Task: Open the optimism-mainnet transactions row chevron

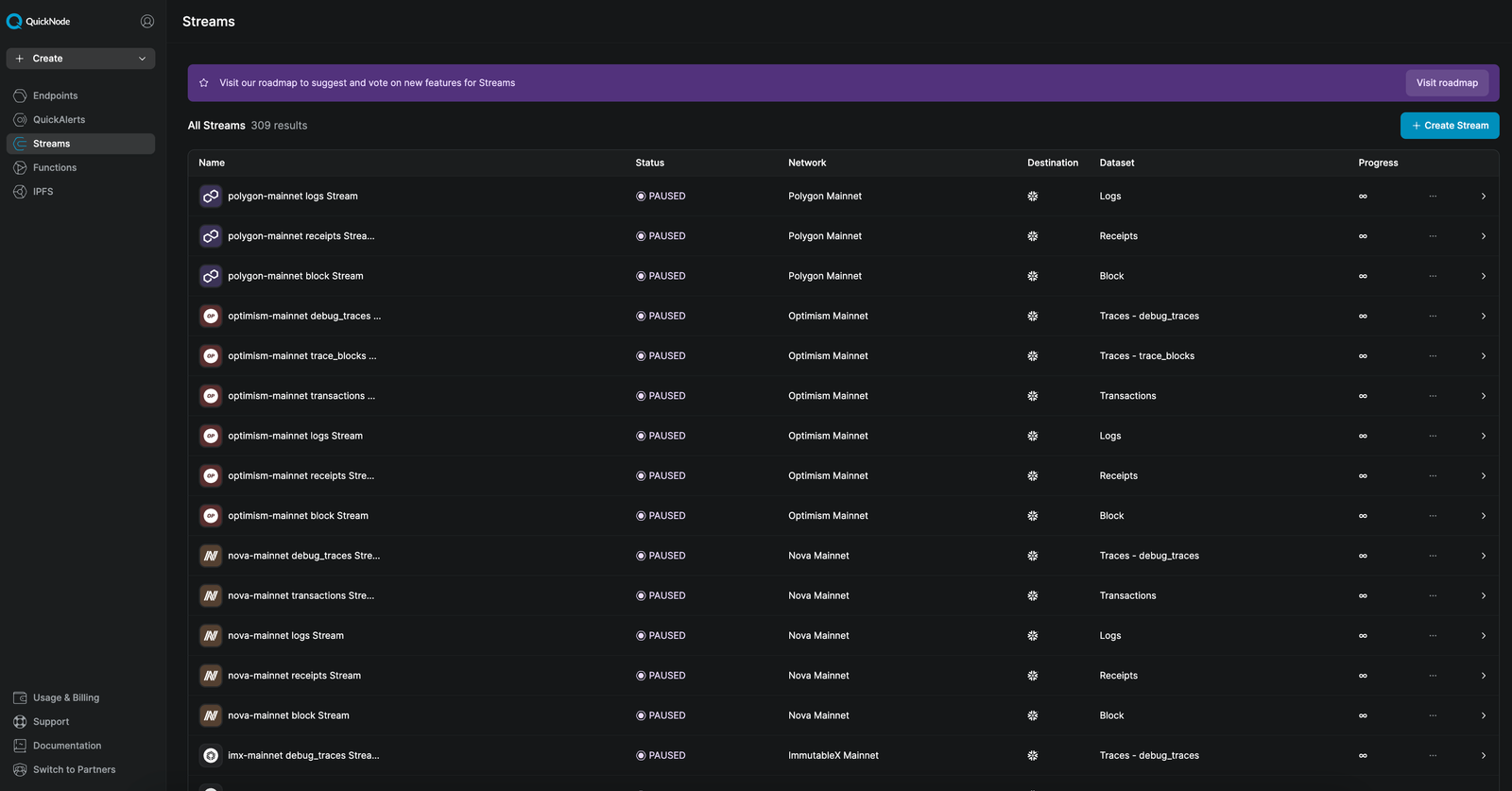Action: click(x=1484, y=396)
